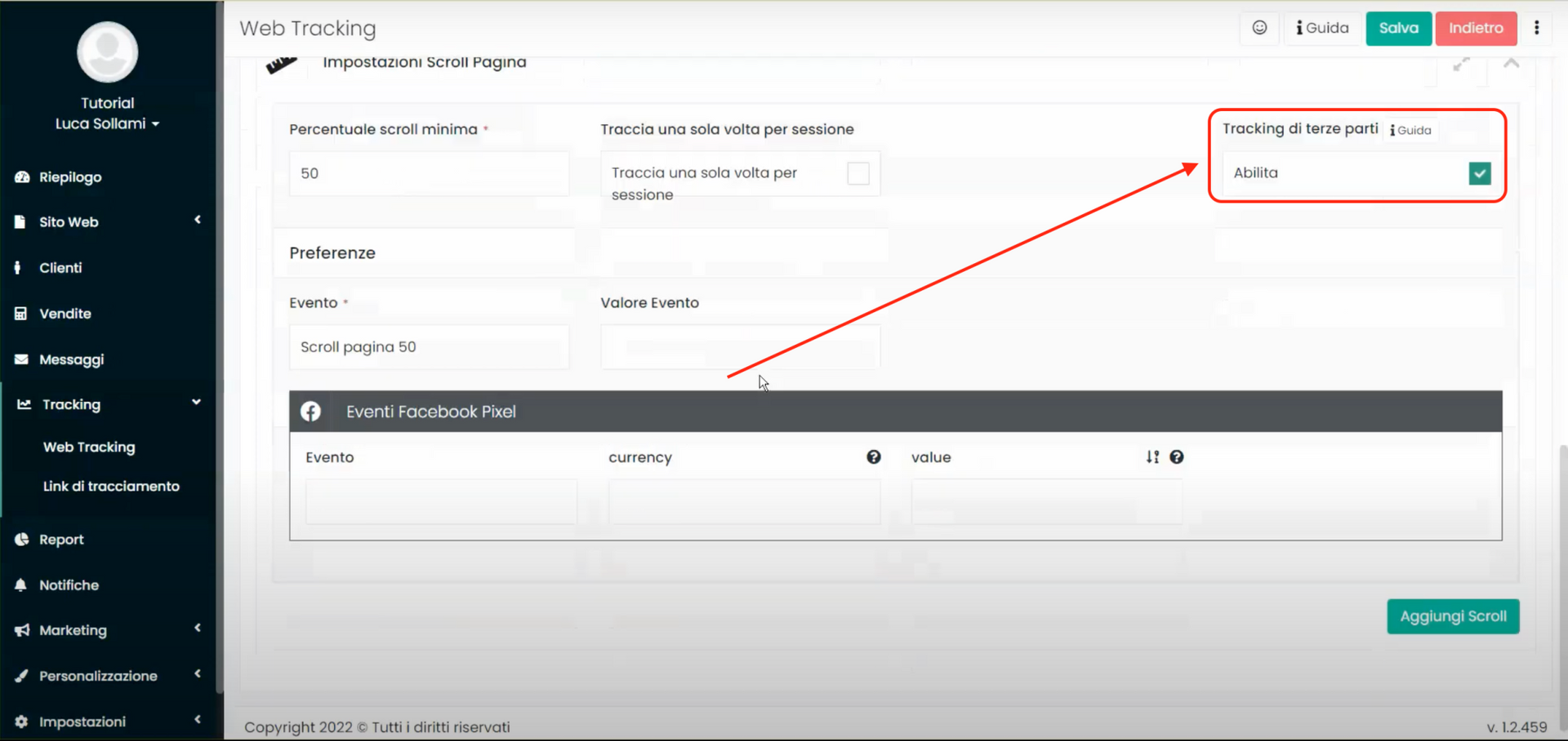The width and height of the screenshot is (1568, 741).
Task: Open the three-dot more options menu
Action: pyautogui.click(x=1536, y=28)
